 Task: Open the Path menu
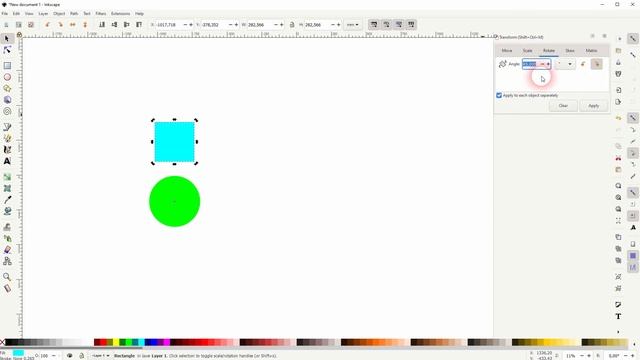(x=74, y=13)
